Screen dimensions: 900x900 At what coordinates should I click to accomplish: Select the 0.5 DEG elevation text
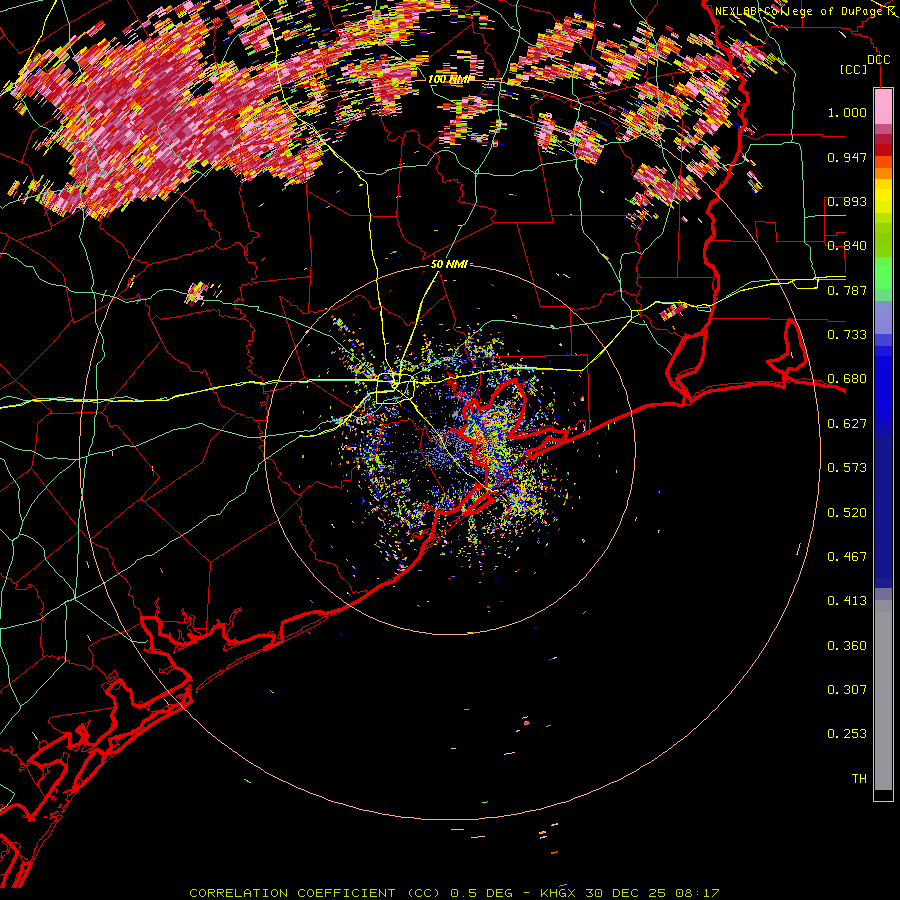click(481, 893)
